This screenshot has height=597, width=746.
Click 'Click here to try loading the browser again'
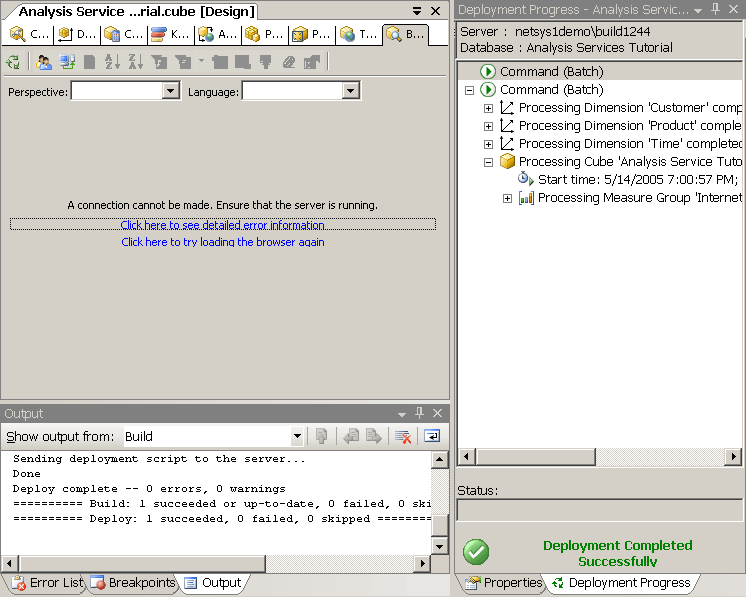pyautogui.click(x=223, y=242)
